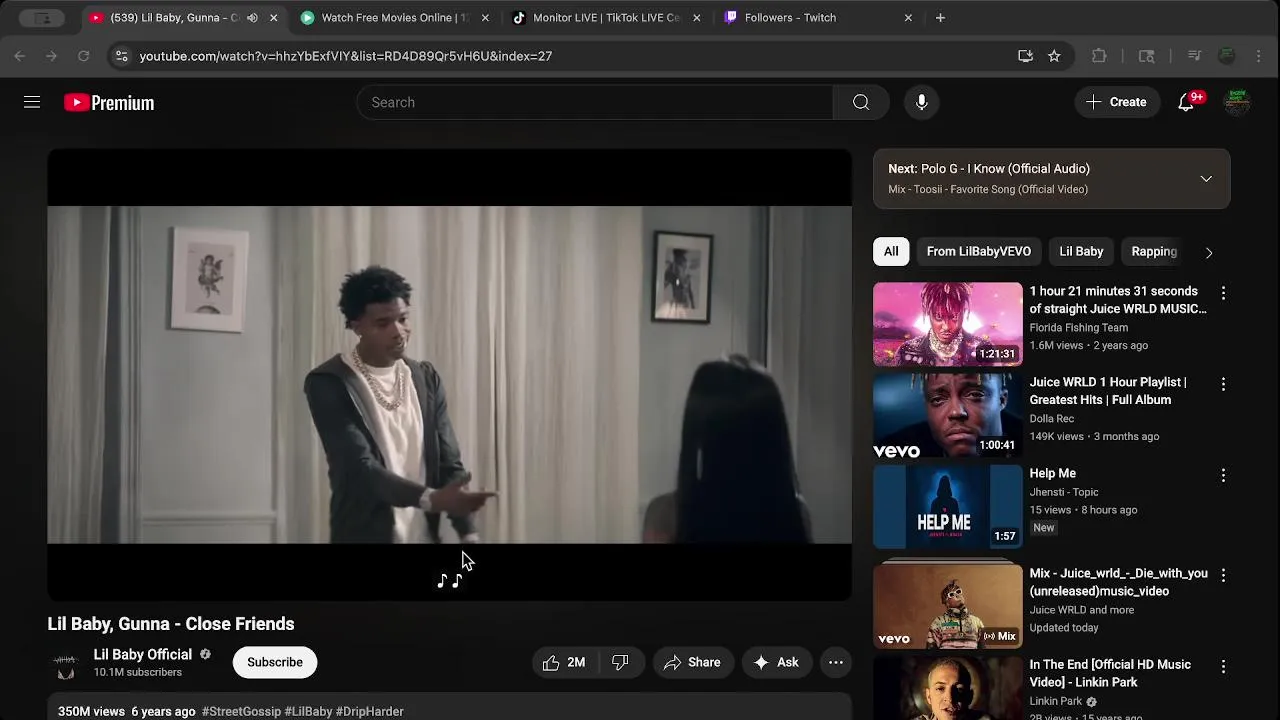View site information icon in address bar
The image size is (1280, 720).
(121, 56)
